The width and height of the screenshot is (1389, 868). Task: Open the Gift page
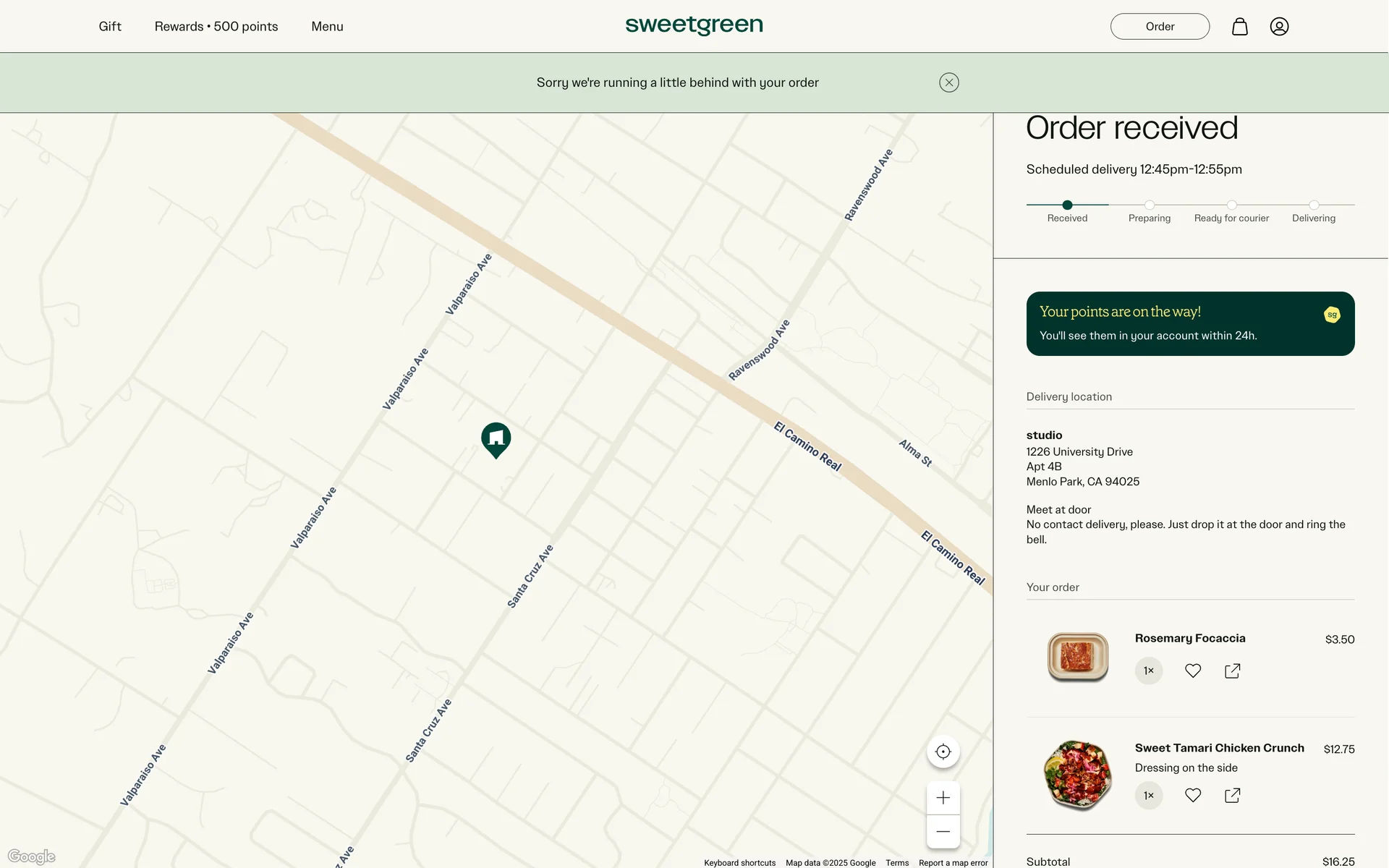click(110, 27)
